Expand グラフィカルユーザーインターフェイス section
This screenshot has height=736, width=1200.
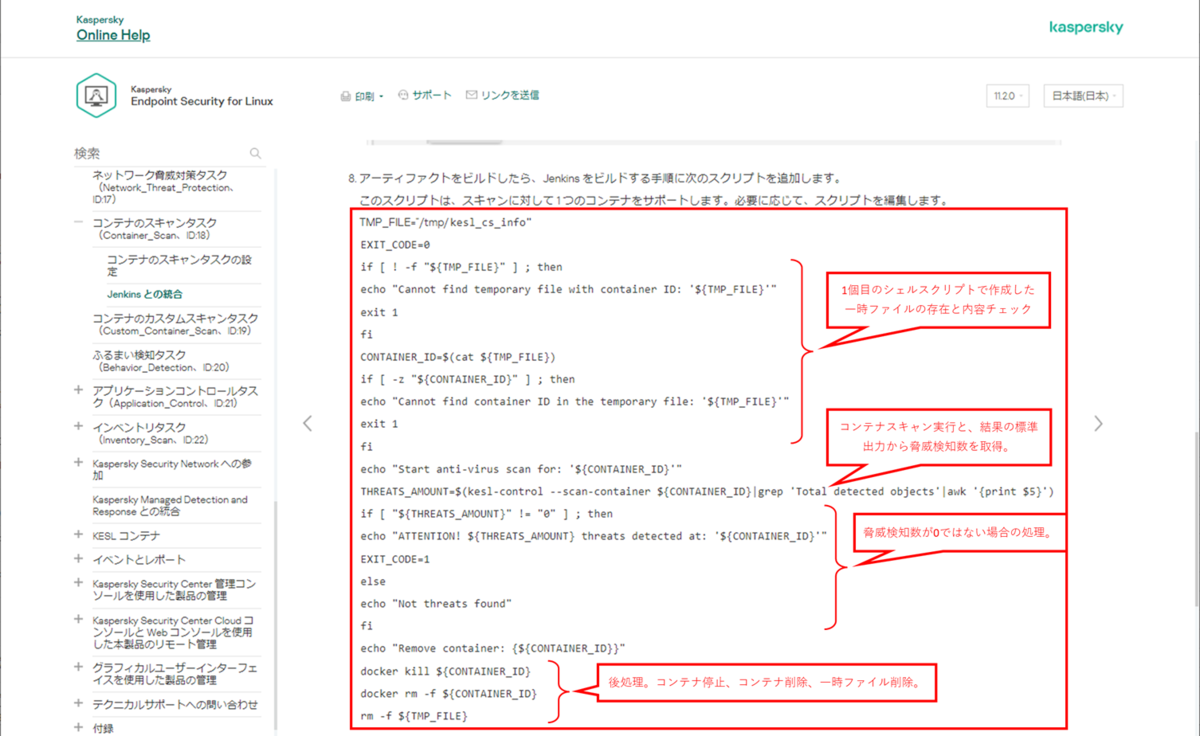(79, 666)
